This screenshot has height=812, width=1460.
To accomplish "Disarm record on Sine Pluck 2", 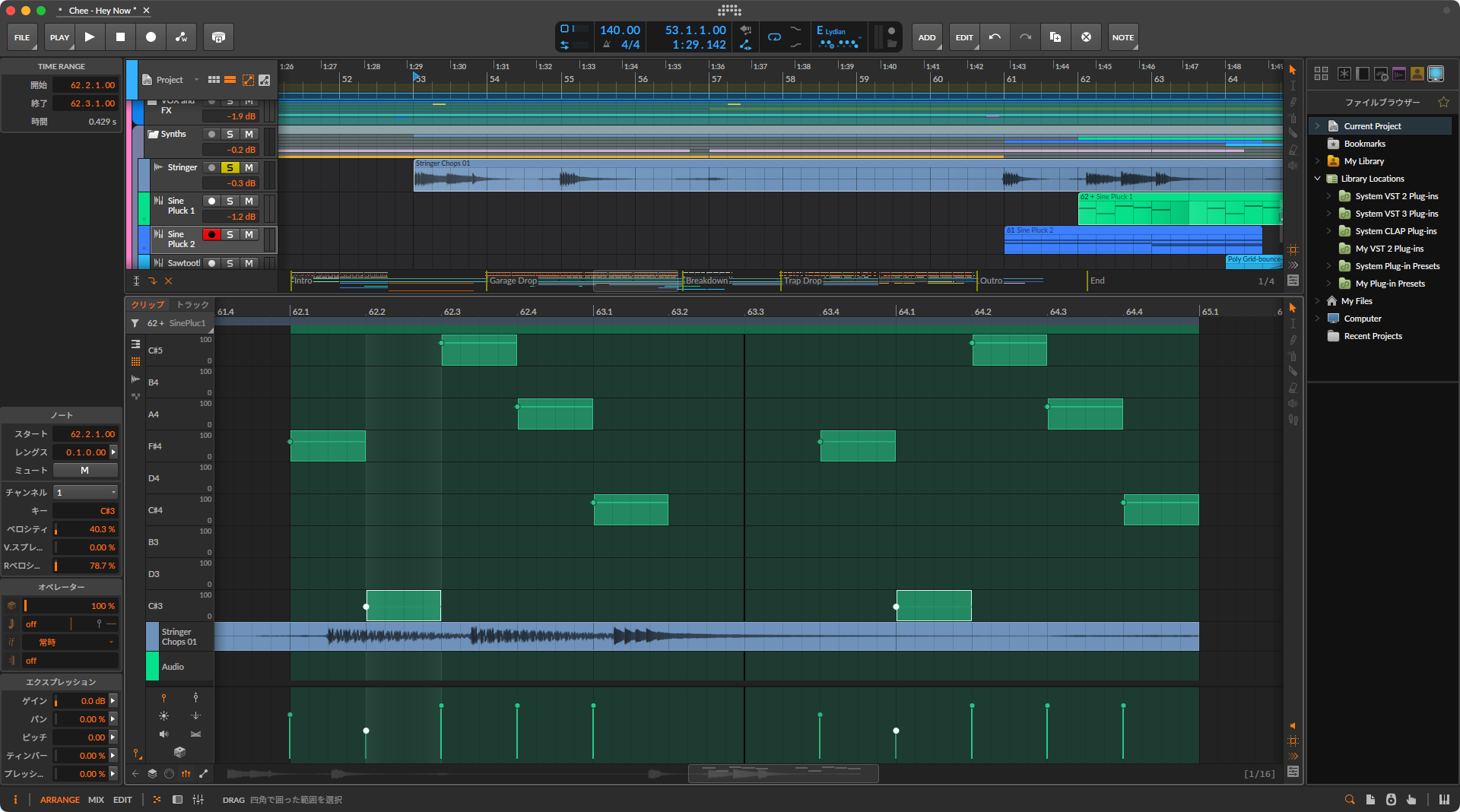I will click(211, 235).
